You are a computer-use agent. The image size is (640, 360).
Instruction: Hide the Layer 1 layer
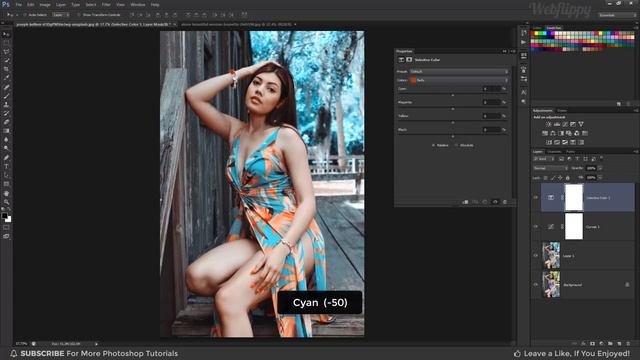(x=536, y=256)
